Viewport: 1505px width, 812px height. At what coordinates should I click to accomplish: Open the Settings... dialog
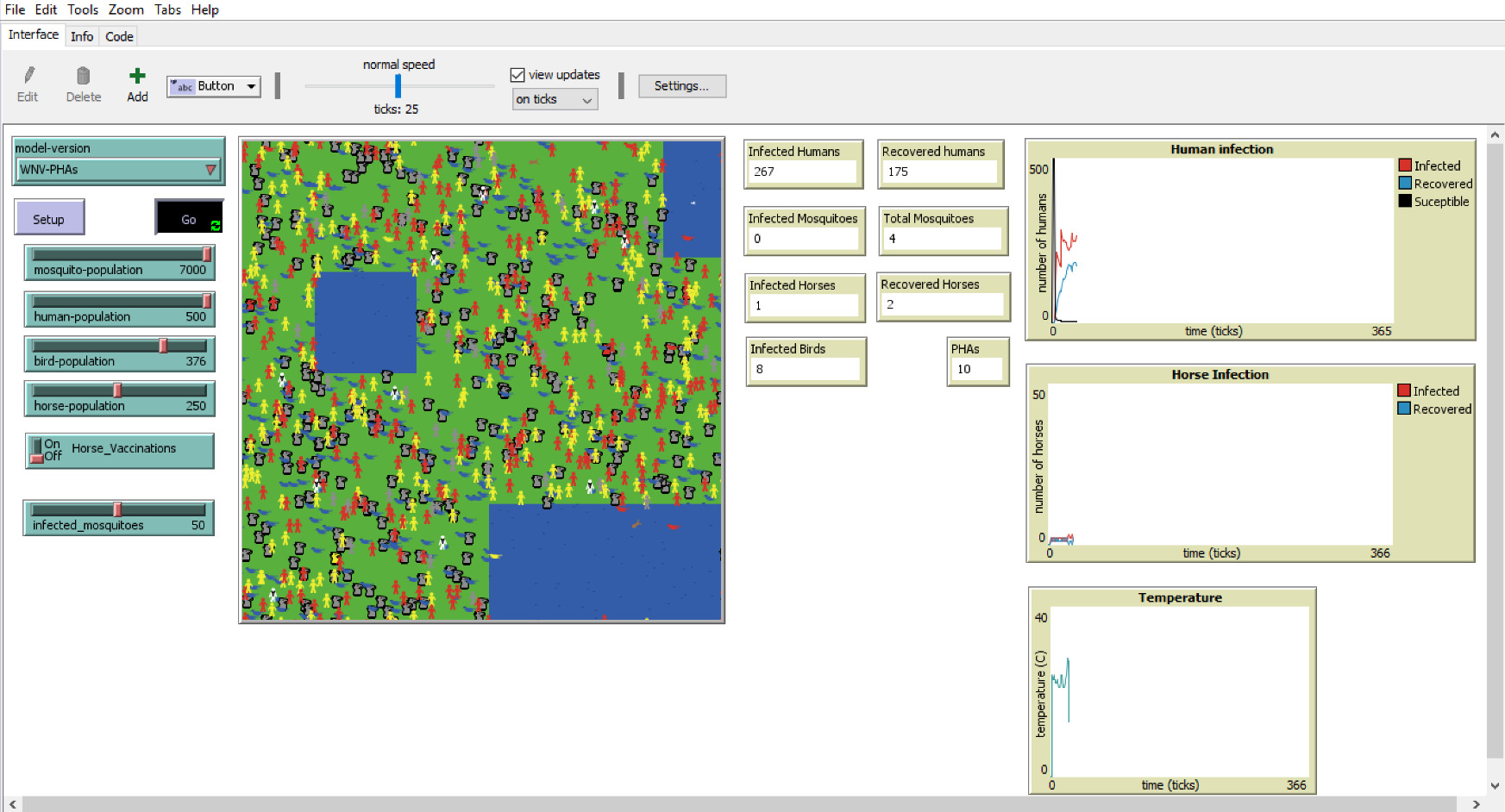681,86
